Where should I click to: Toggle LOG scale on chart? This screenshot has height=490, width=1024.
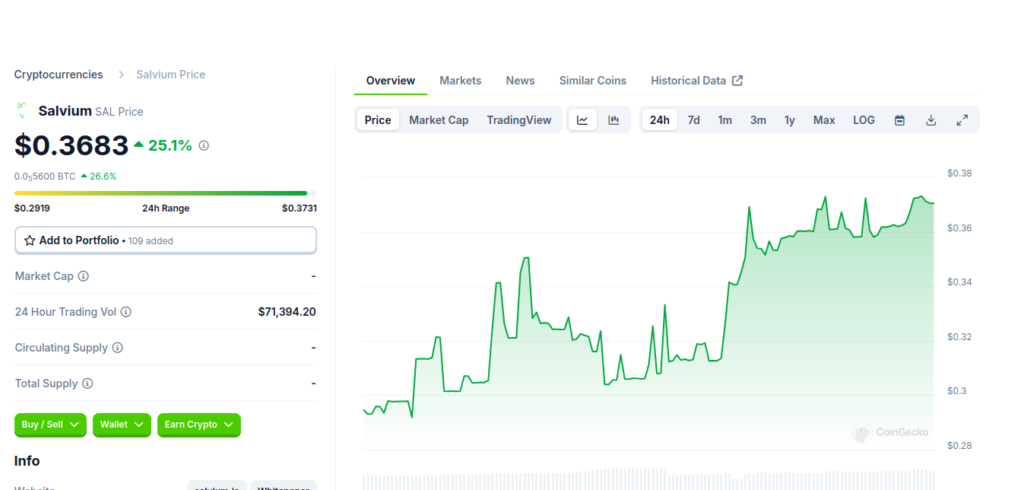point(864,120)
